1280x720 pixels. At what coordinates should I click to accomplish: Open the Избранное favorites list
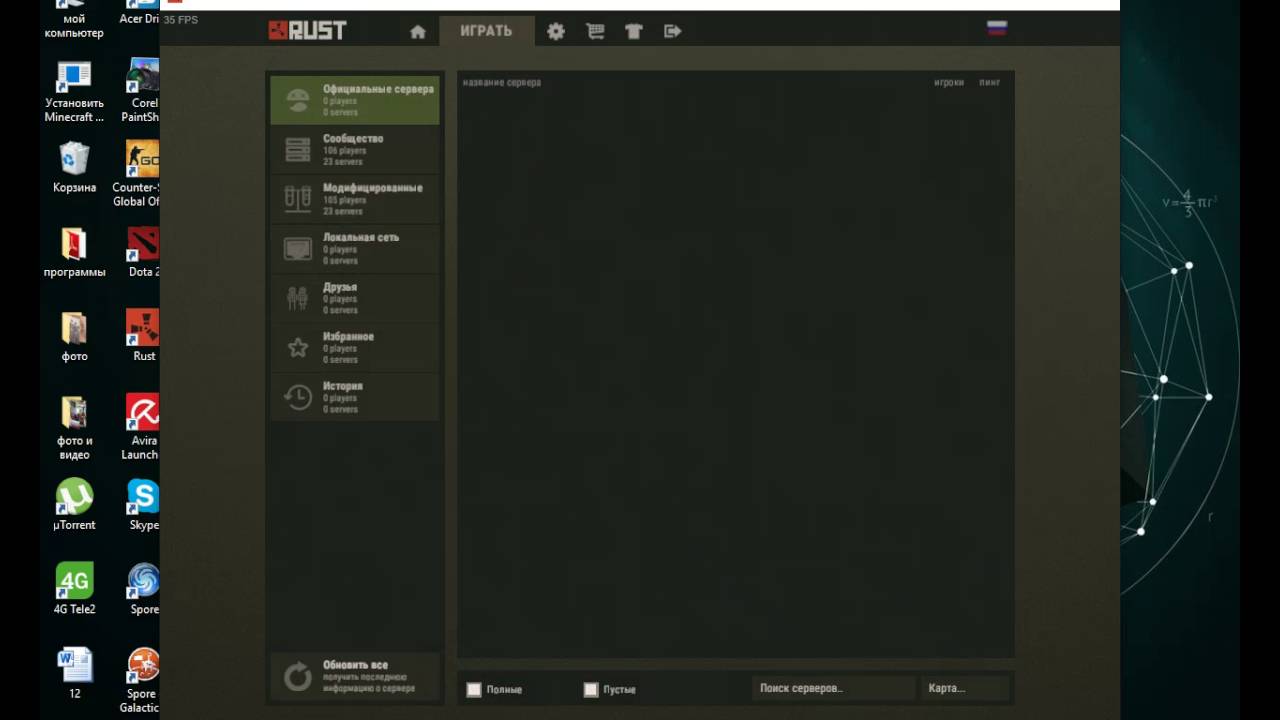click(x=355, y=348)
